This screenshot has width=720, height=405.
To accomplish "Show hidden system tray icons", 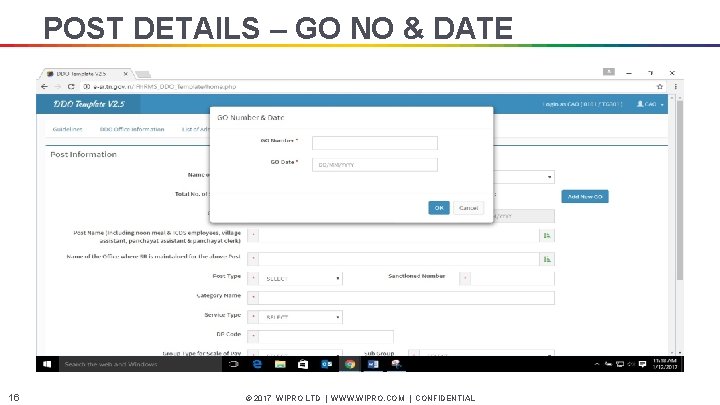I will point(596,364).
